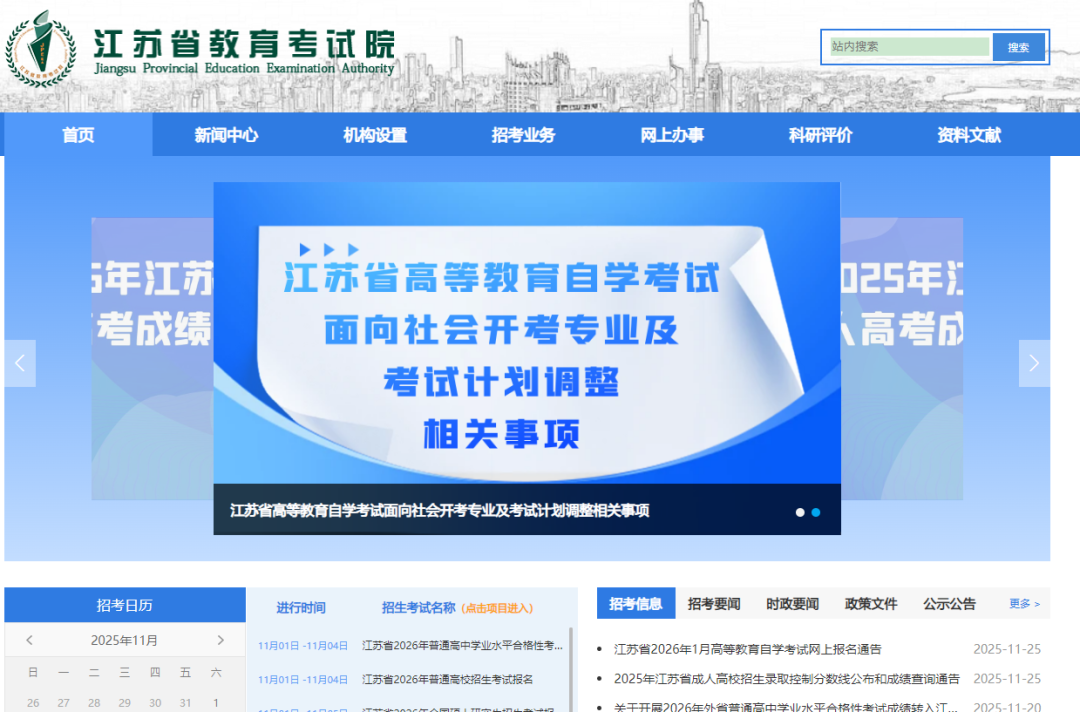The width and height of the screenshot is (1080, 712).
Task: Open the 2025年11月 month selector
Action: tap(124, 639)
